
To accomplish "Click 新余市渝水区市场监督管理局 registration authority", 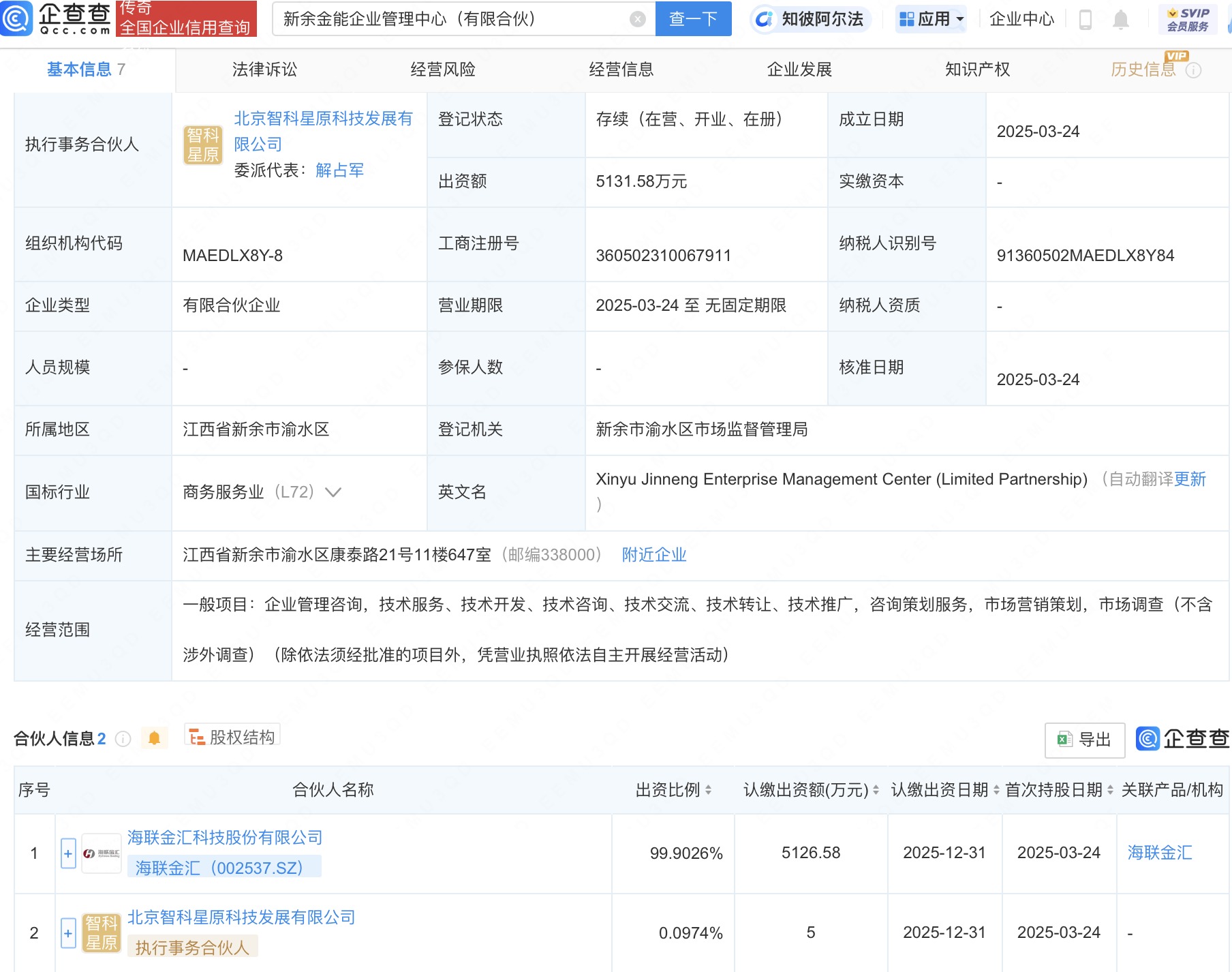I will (702, 429).
